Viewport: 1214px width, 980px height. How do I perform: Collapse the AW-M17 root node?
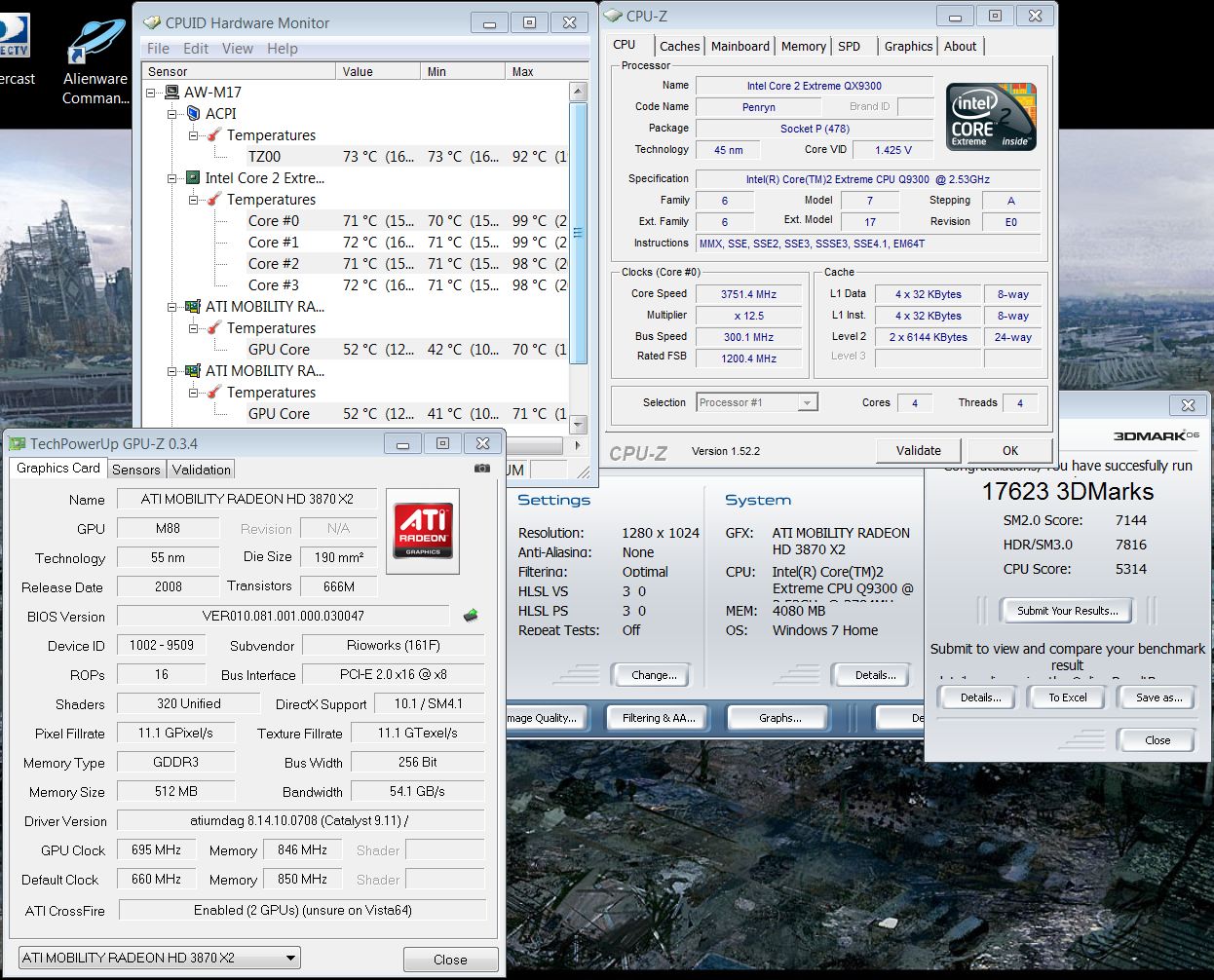151,93
